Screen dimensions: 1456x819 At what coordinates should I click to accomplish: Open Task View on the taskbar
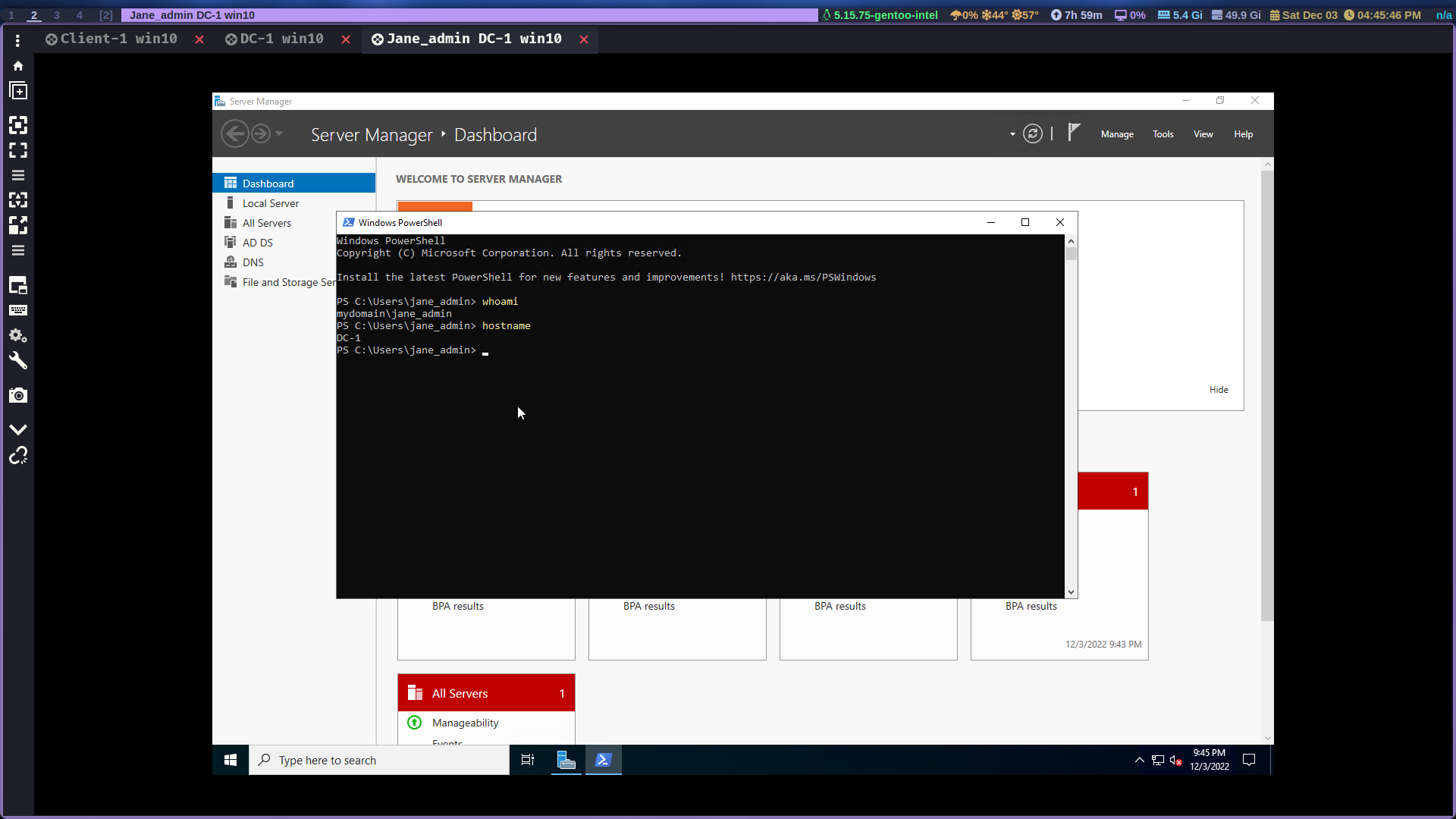coord(528,760)
